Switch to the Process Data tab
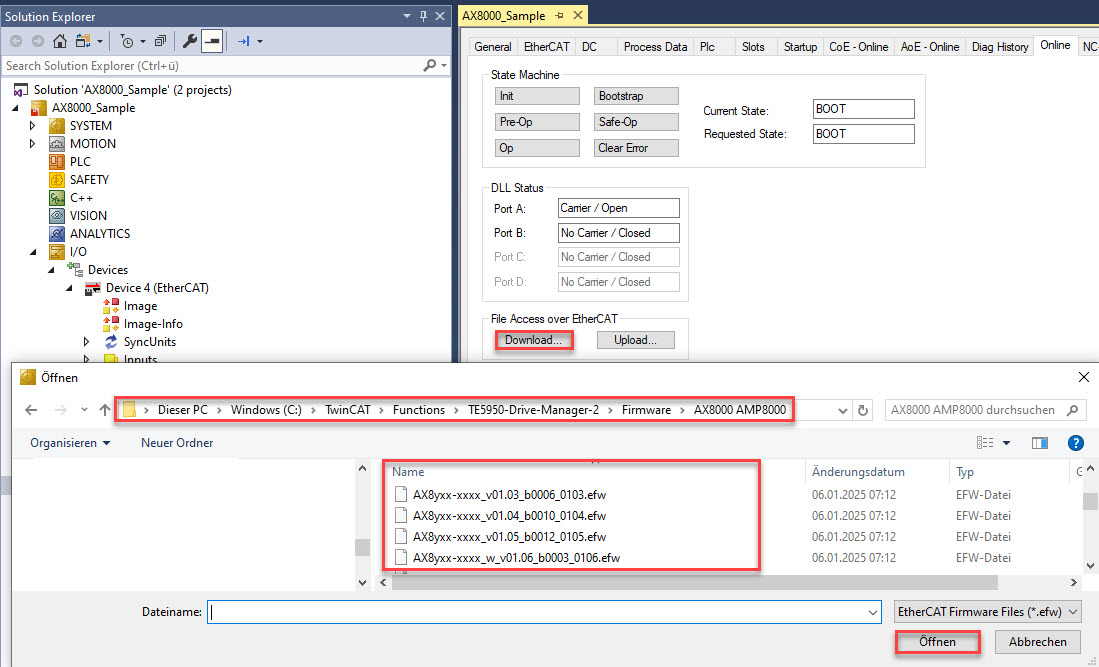The height and width of the screenshot is (667, 1099). 655,46
